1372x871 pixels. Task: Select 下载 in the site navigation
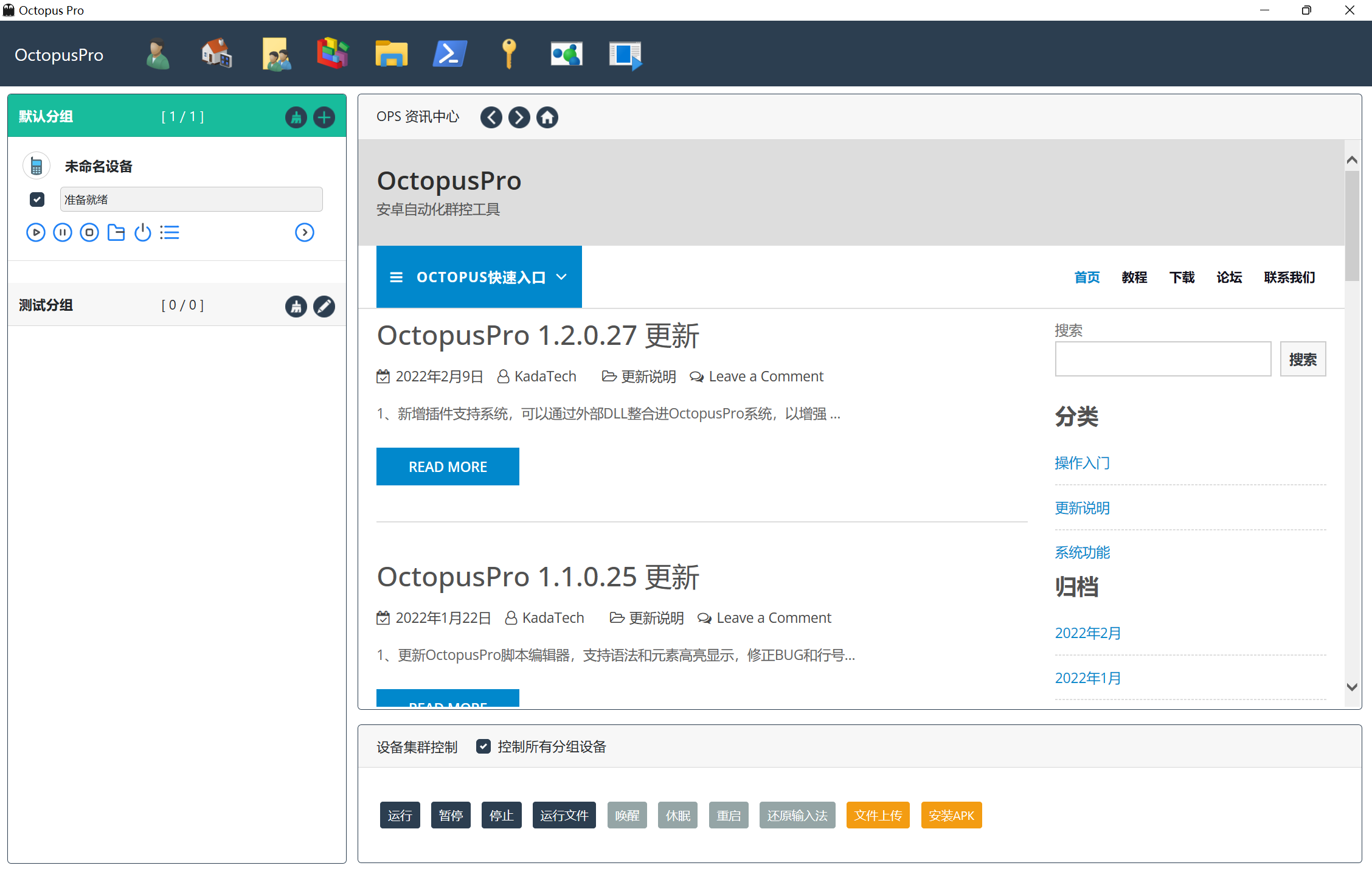click(1182, 277)
